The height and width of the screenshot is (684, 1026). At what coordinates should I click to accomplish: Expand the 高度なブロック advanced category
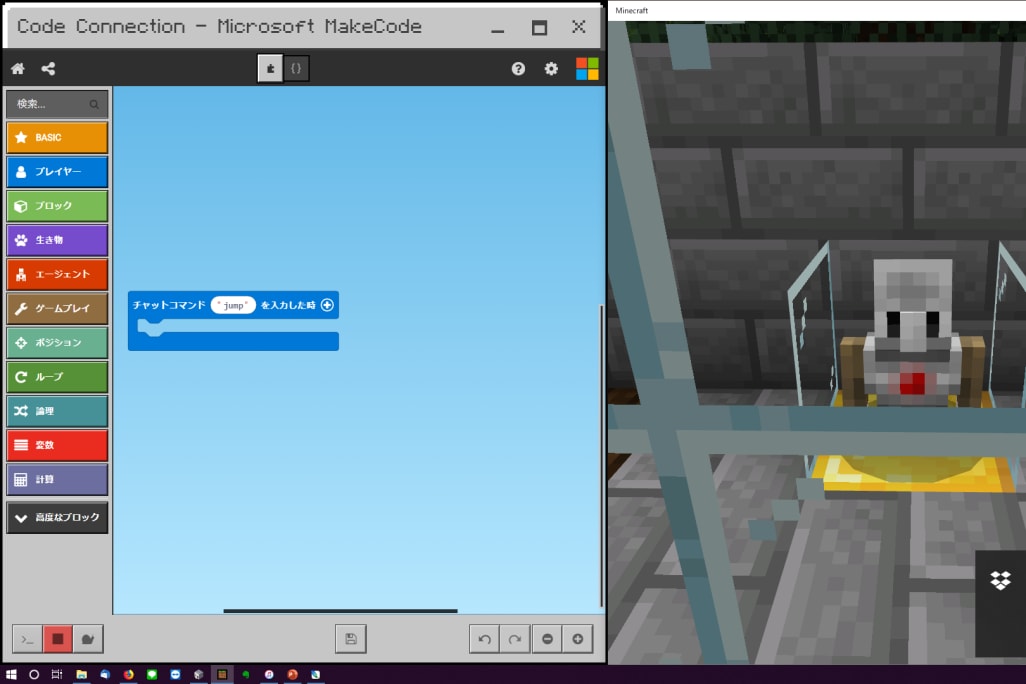57,518
